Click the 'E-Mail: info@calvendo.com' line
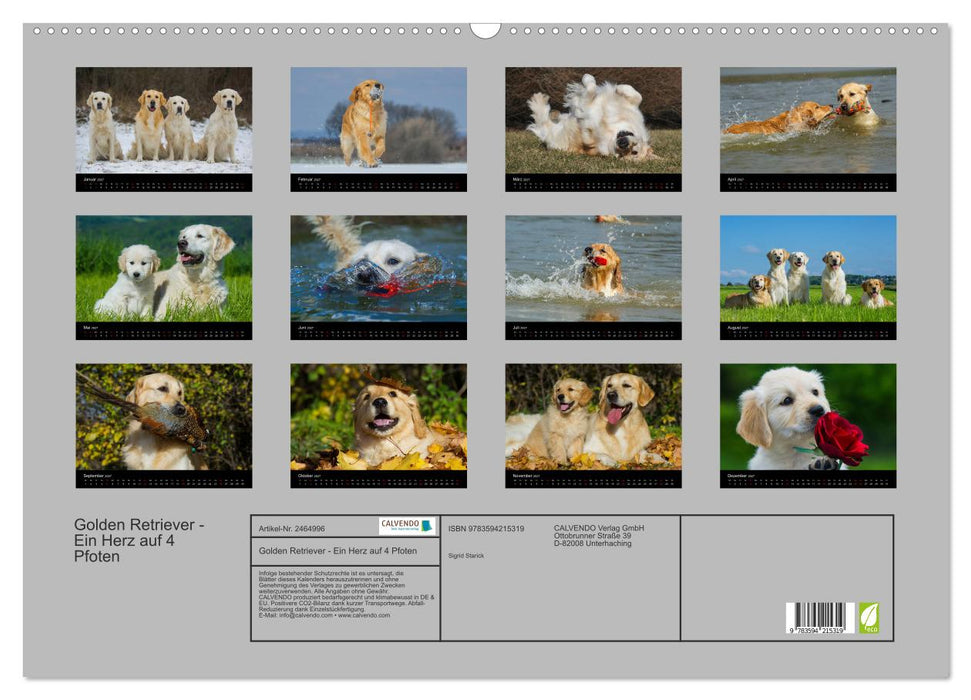 tap(324, 615)
